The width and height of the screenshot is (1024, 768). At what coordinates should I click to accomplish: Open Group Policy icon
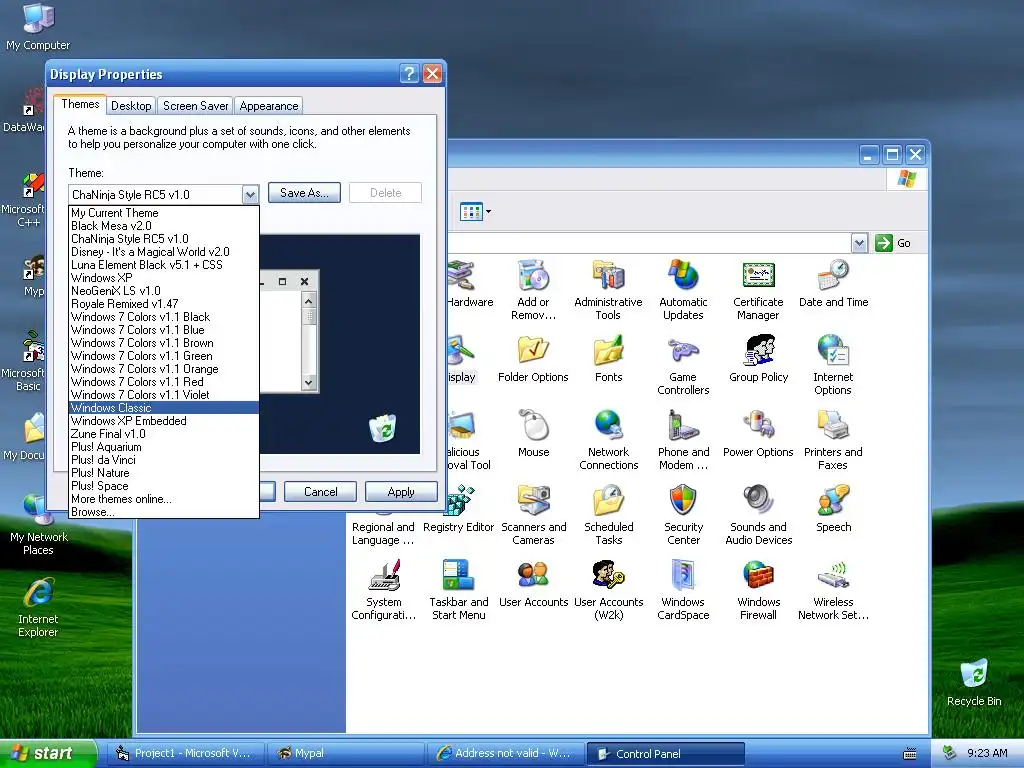(758, 359)
